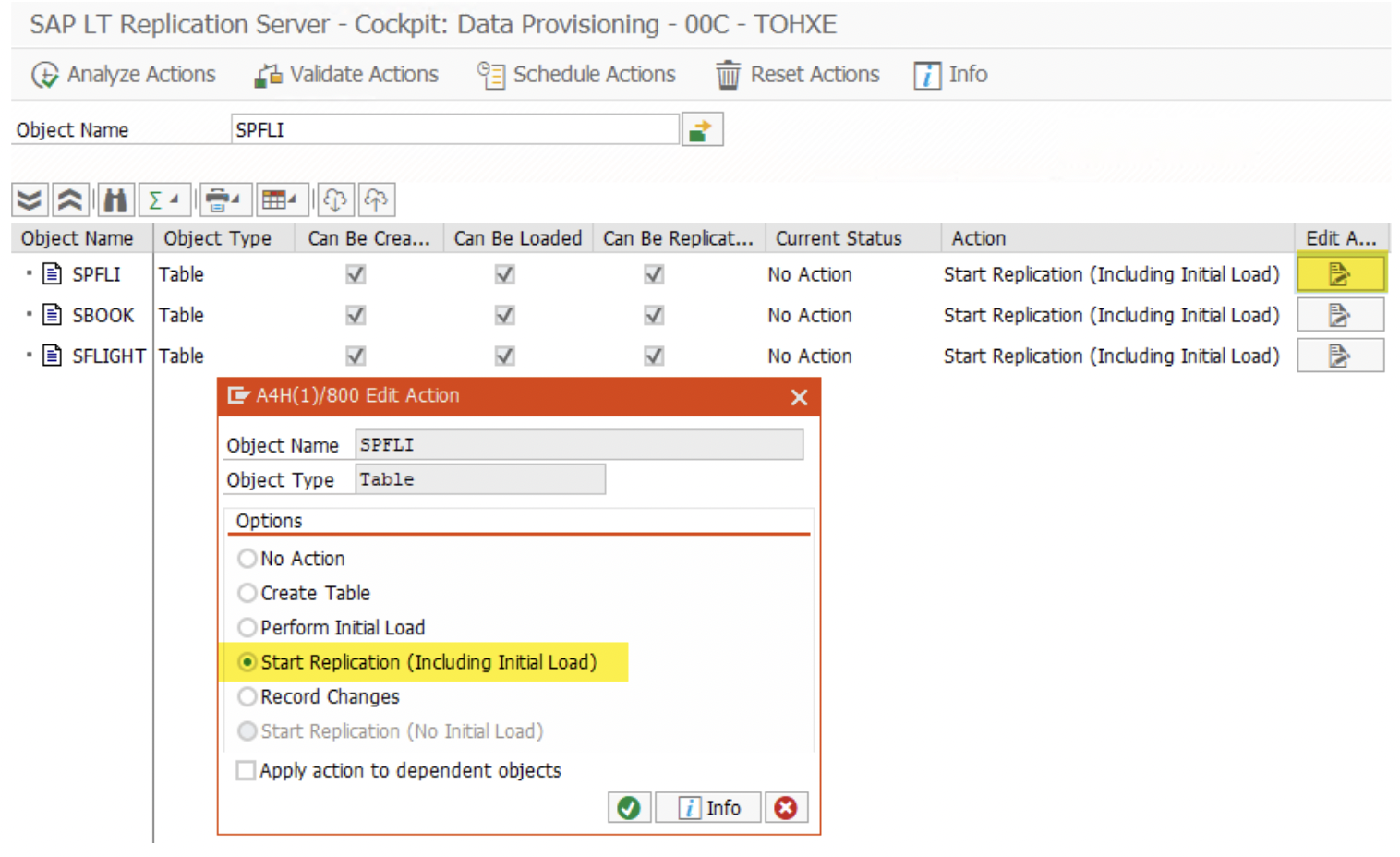
Task: Click SPFLI row Can Be Created checkbox
Action: [x=356, y=274]
